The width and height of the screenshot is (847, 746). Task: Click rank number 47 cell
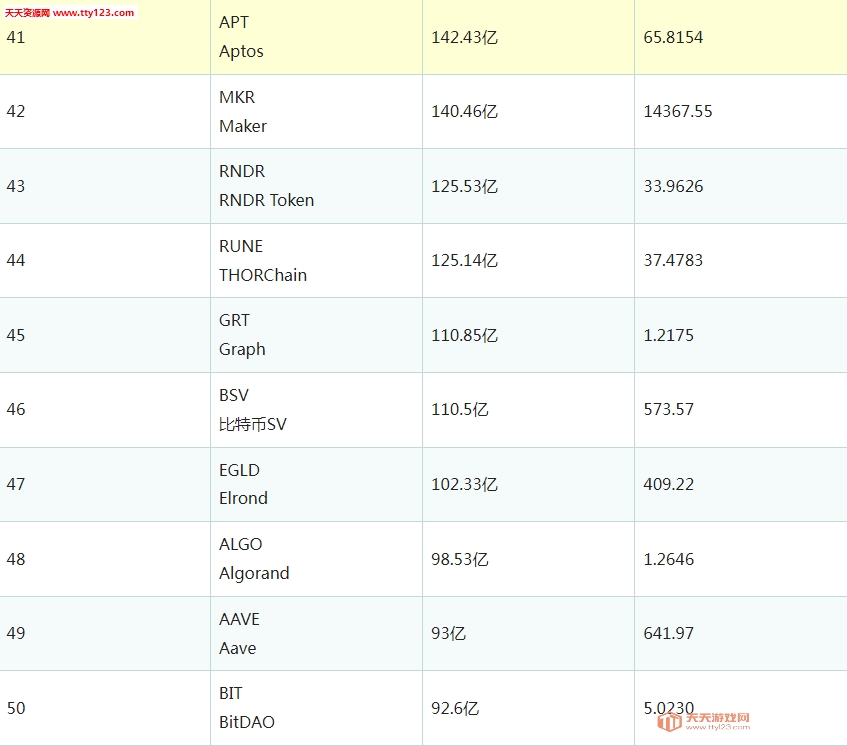coord(105,484)
